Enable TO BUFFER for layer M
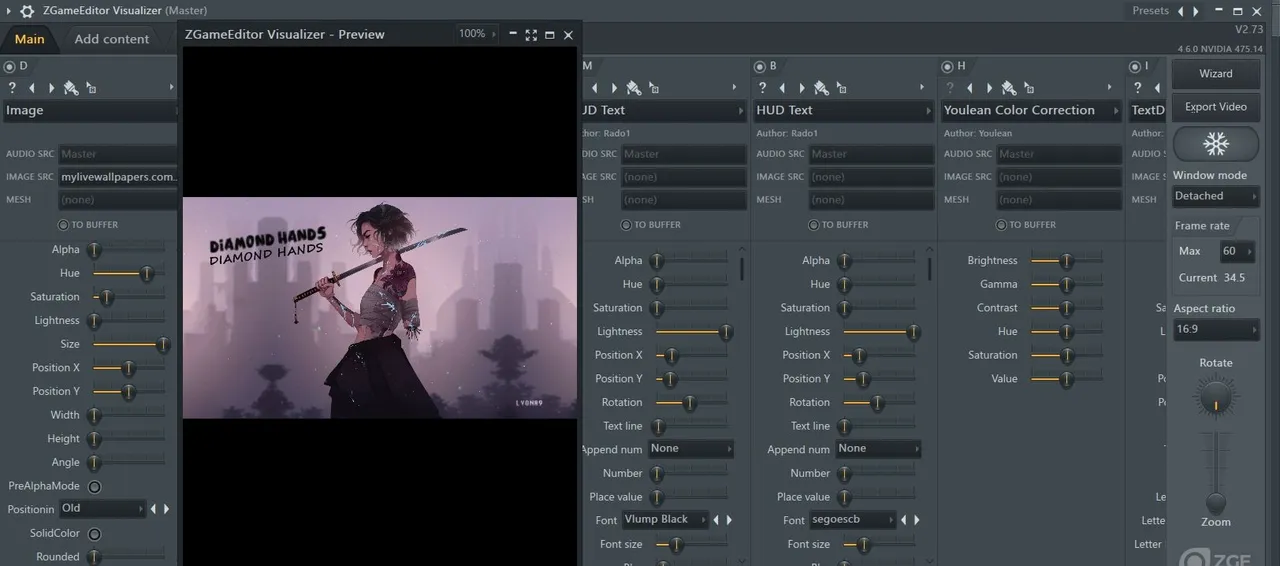Viewport: 1280px width, 566px height. 626,225
